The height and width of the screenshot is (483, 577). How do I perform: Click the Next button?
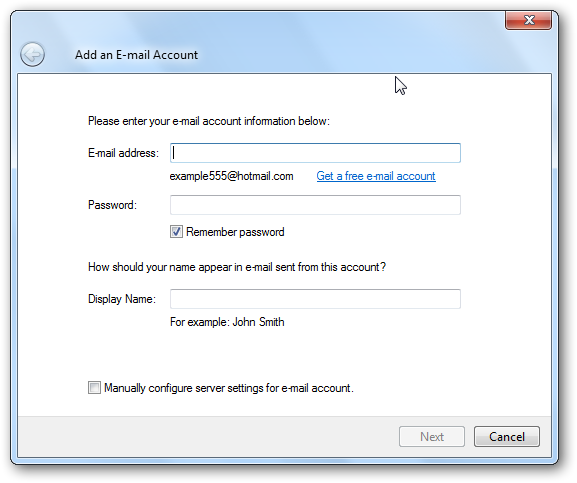432,437
